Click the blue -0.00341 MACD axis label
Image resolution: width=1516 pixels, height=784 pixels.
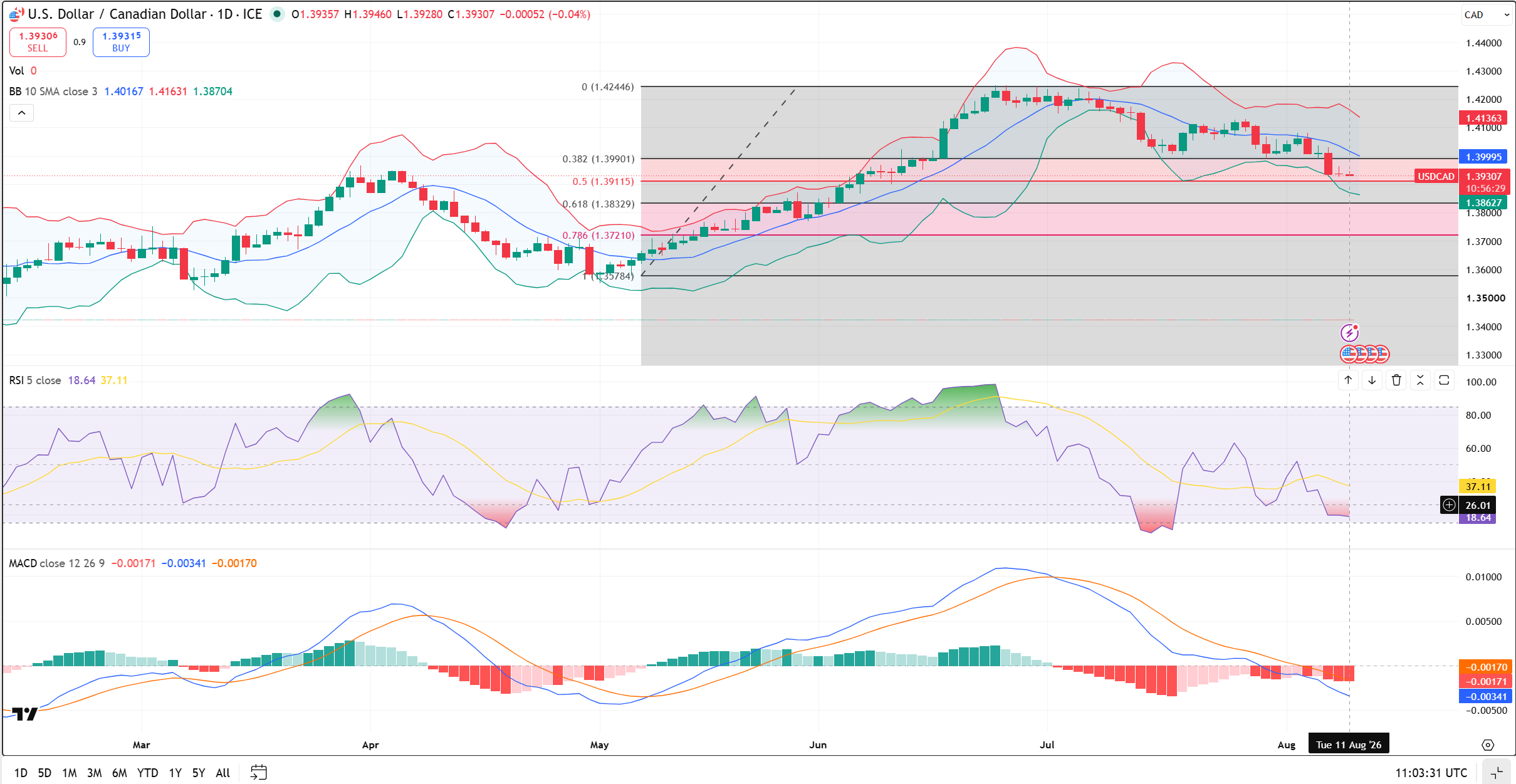(1484, 696)
